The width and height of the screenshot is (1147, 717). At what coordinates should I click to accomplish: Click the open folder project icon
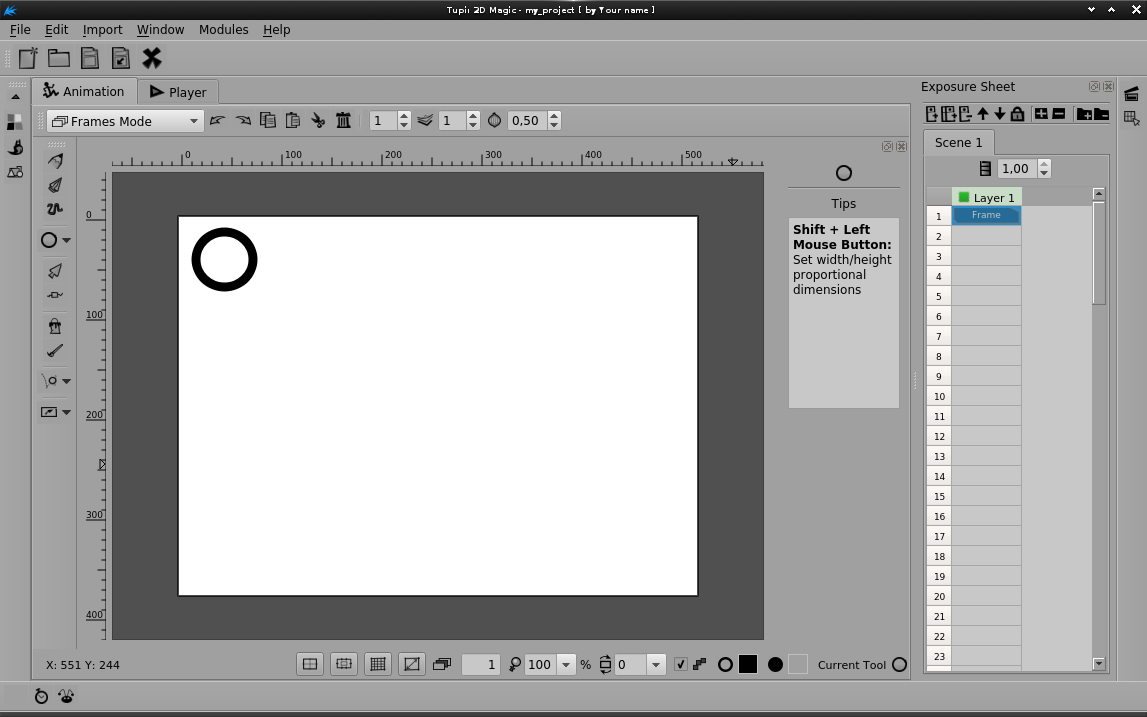[59, 58]
